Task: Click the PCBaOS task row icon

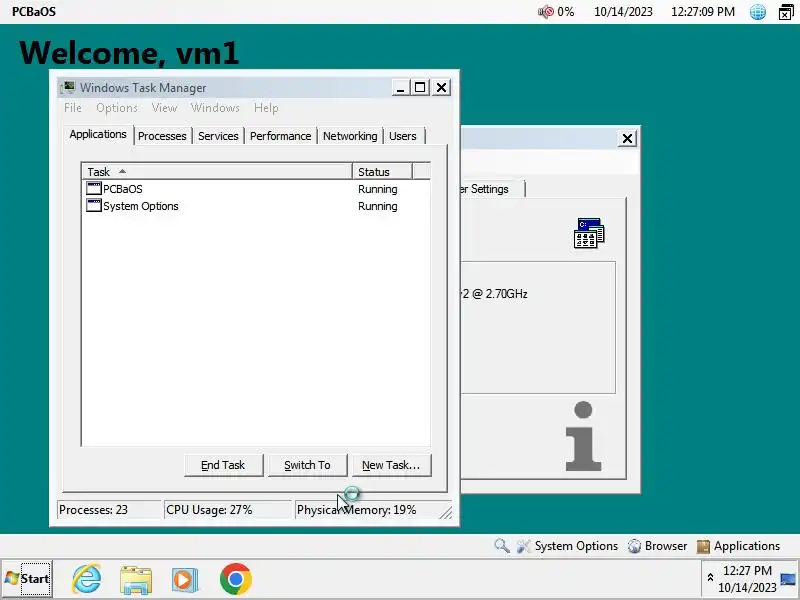Action: (x=93, y=188)
